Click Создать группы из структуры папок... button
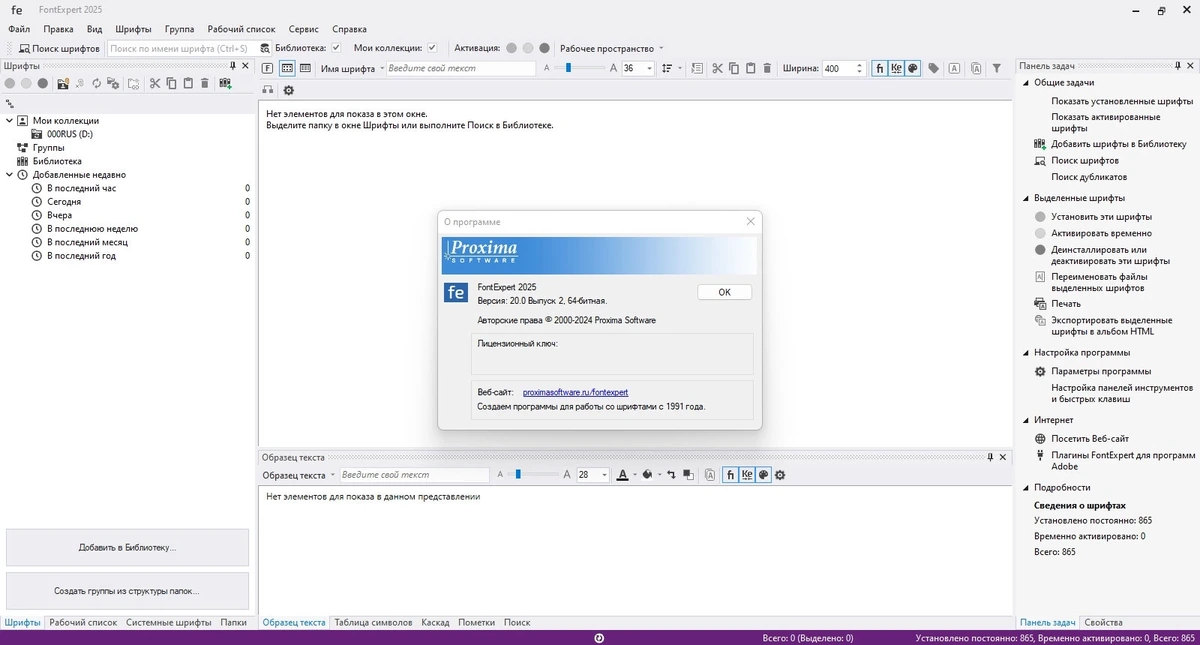The image size is (1200, 645). point(127,591)
